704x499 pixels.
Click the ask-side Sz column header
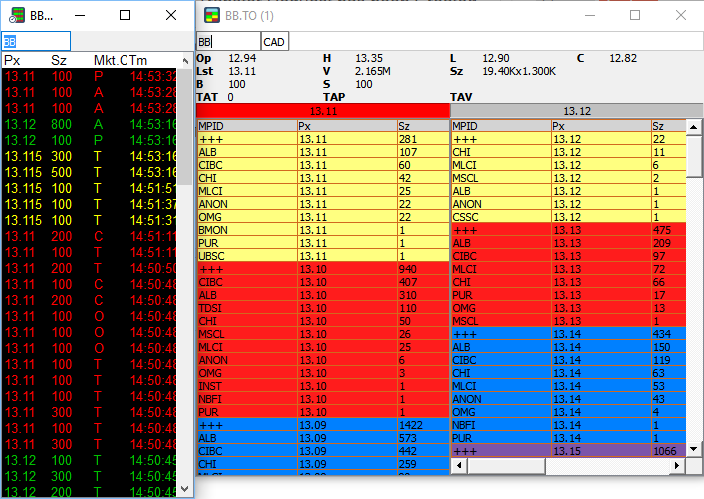pos(663,126)
